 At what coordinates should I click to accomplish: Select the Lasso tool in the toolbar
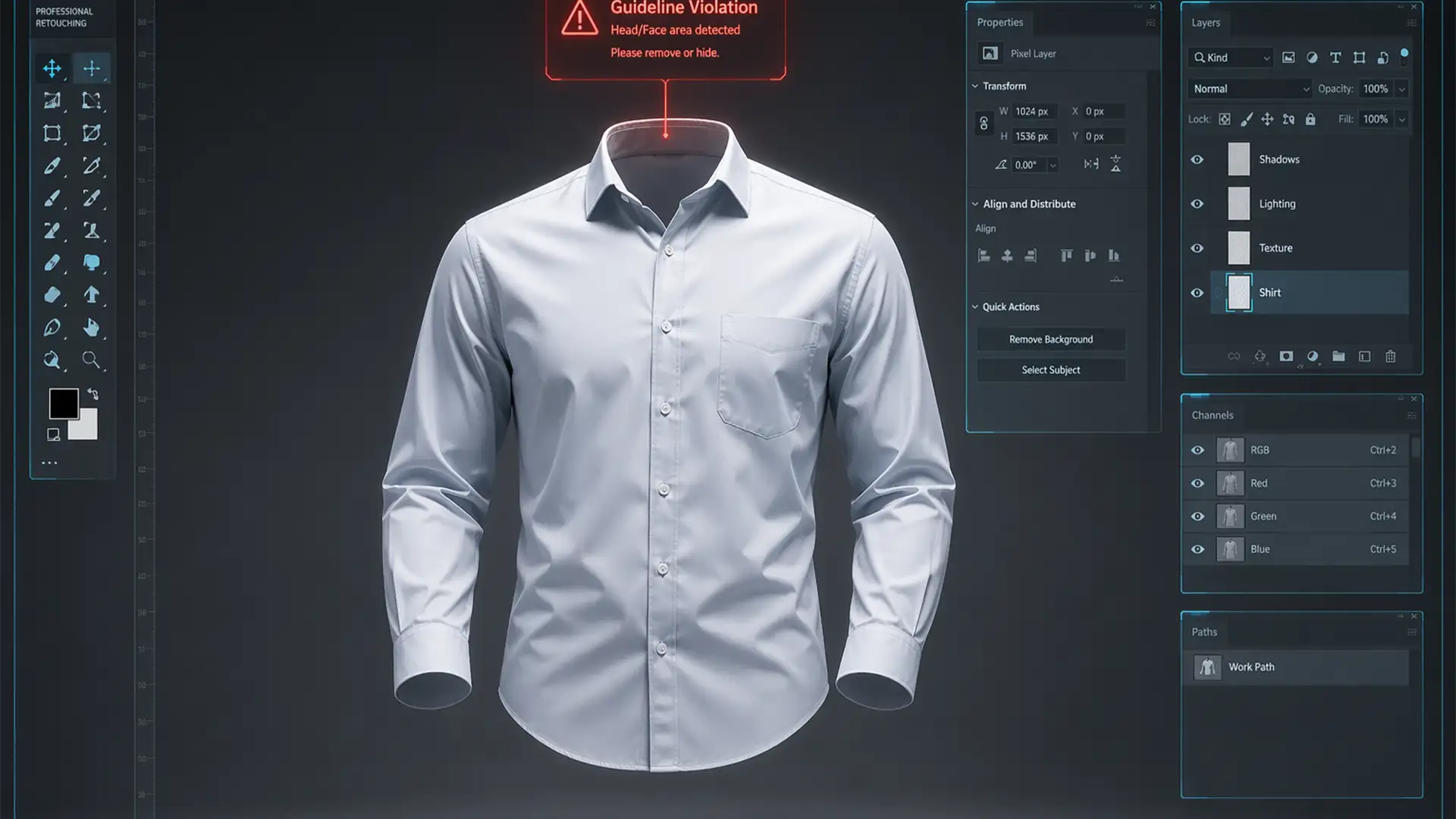tap(91, 100)
